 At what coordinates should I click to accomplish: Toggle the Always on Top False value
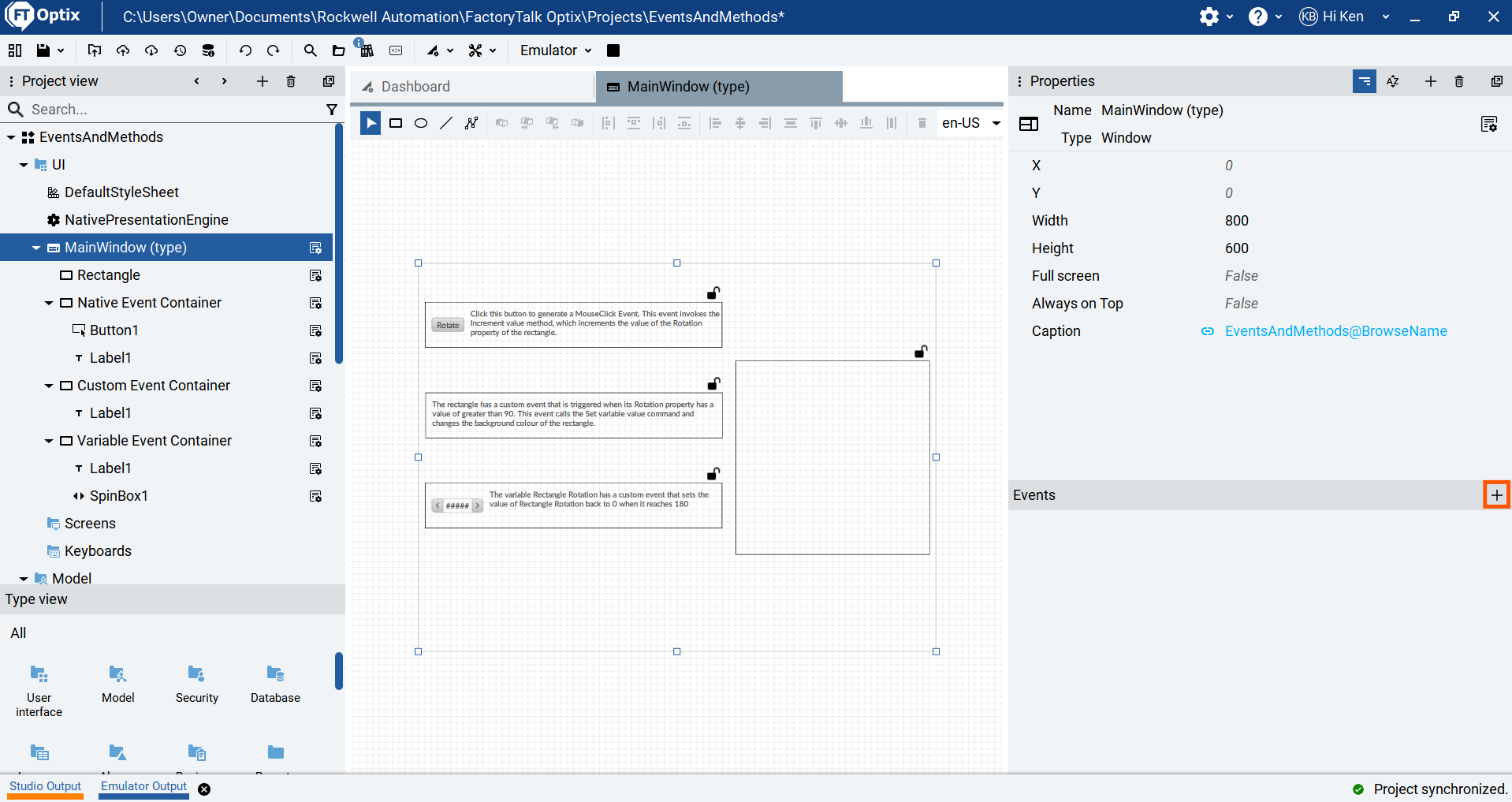[1242, 304]
